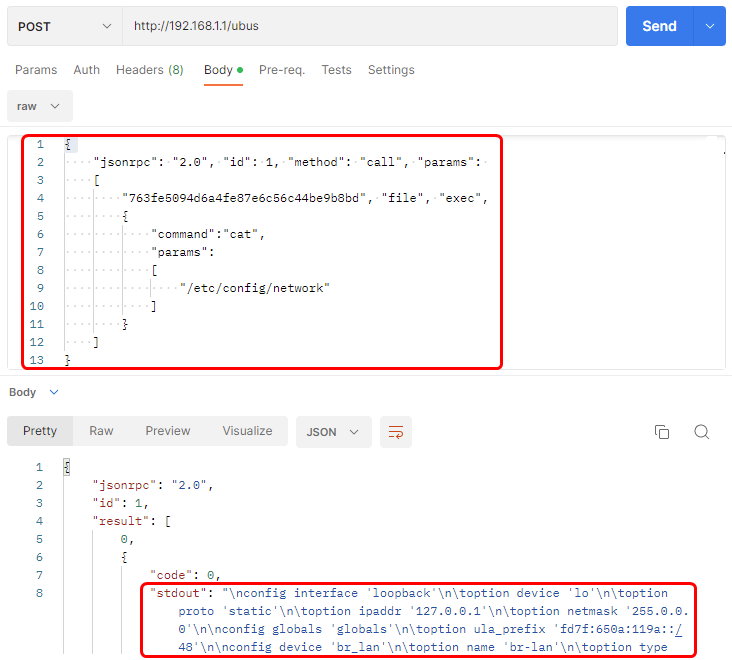Viewport: 732px width, 660px height.
Task: Open the POST method dropdown
Action: click(64, 26)
